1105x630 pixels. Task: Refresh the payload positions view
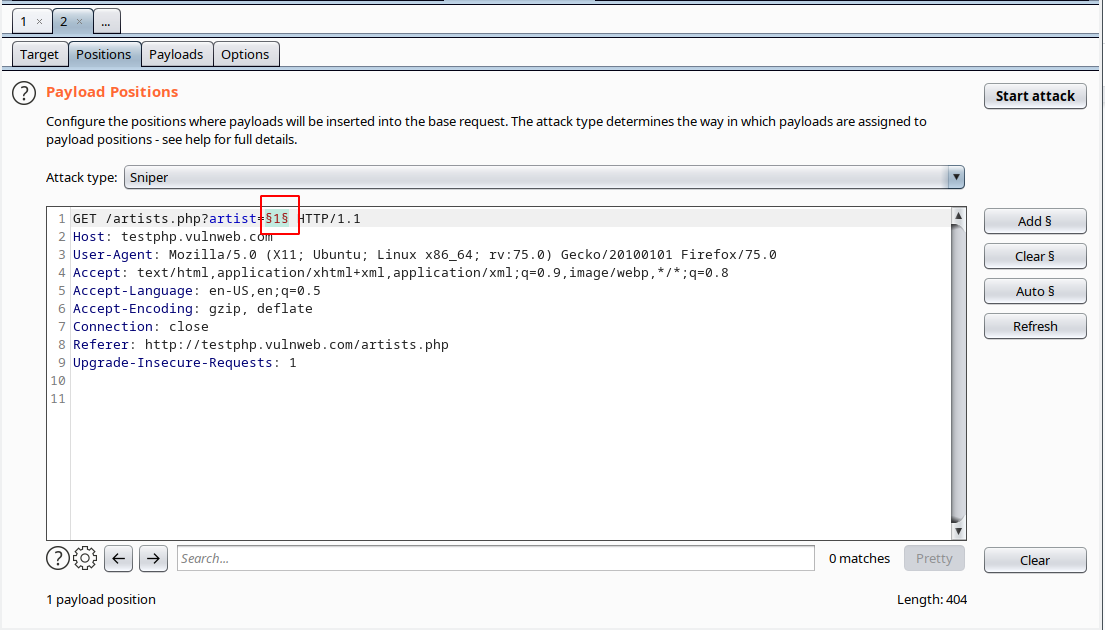click(x=1034, y=326)
